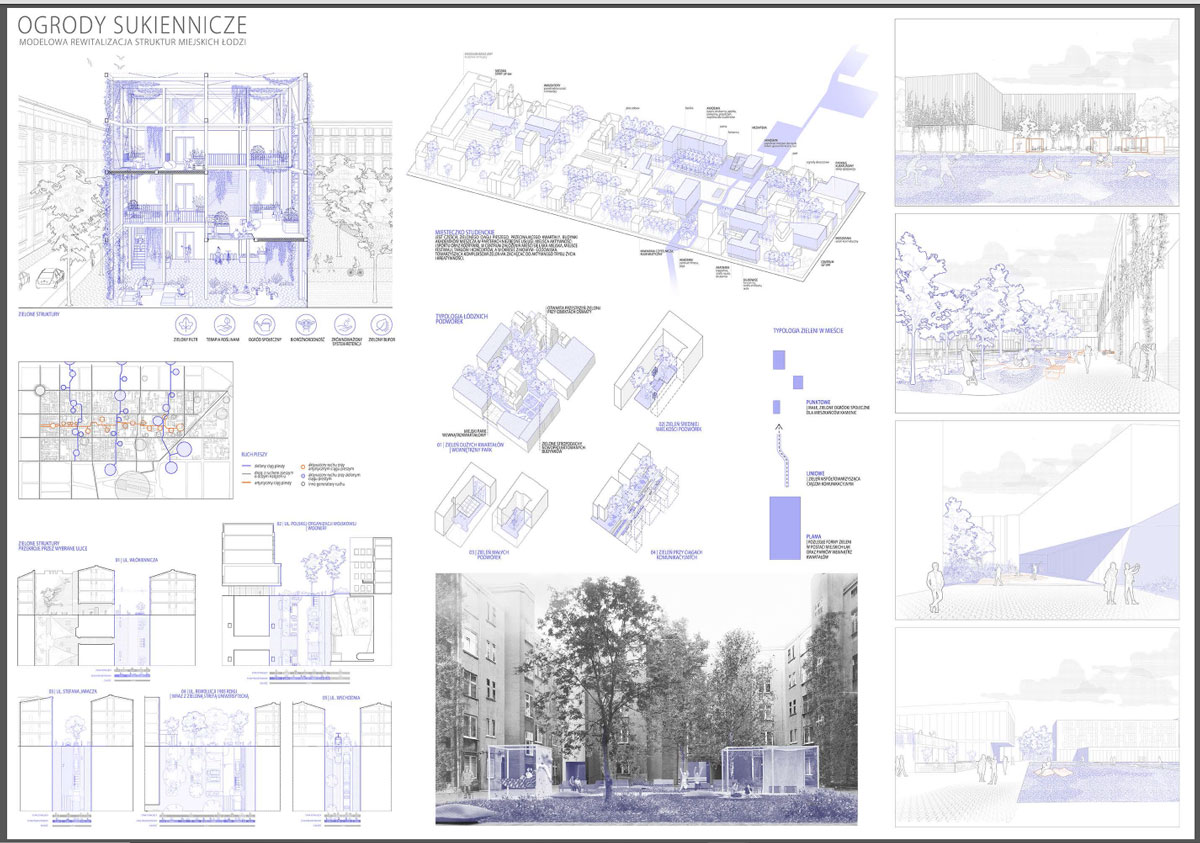Select the Zielony Bufor icon
This screenshot has height=843, width=1200.
380,325
